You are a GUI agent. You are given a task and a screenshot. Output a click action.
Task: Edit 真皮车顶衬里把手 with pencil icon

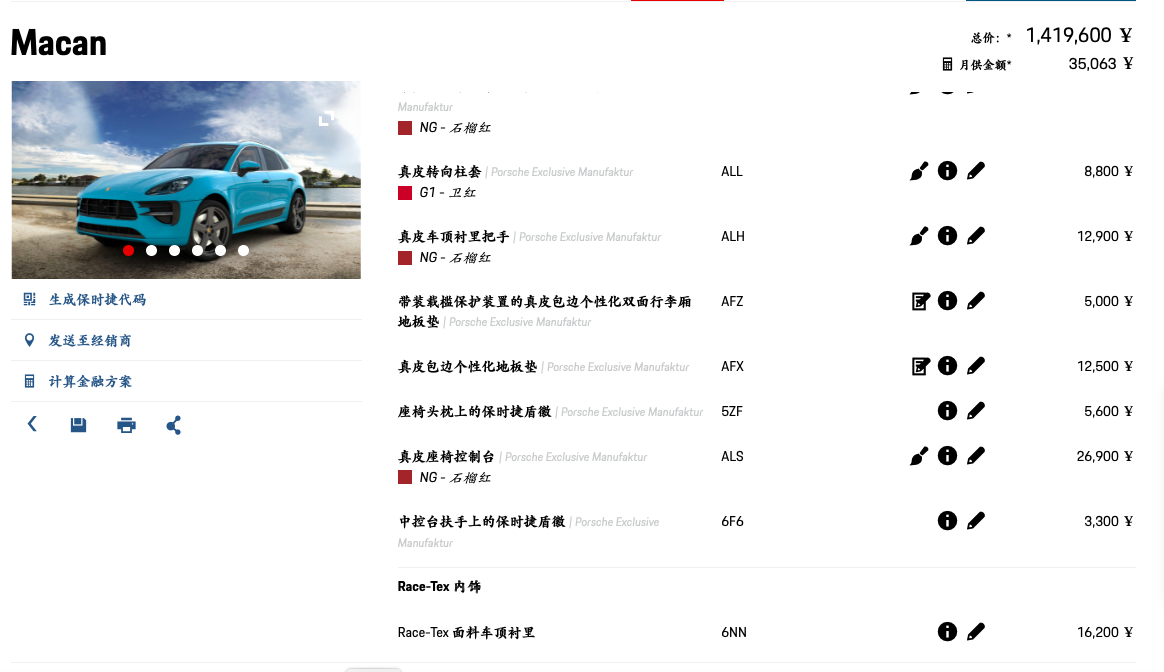coord(976,235)
